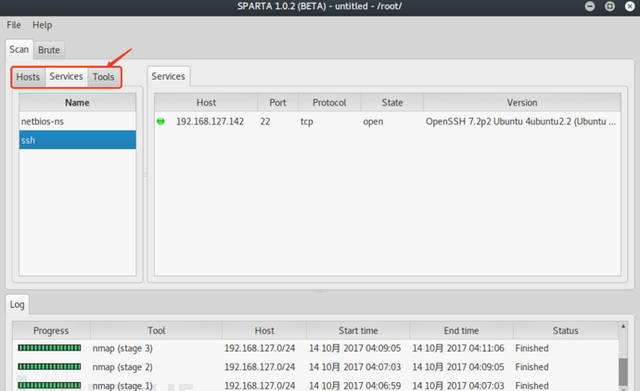Click the nmap (stage 3) progress bar
Screen dimensions: 640x391
(x=49, y=348)
